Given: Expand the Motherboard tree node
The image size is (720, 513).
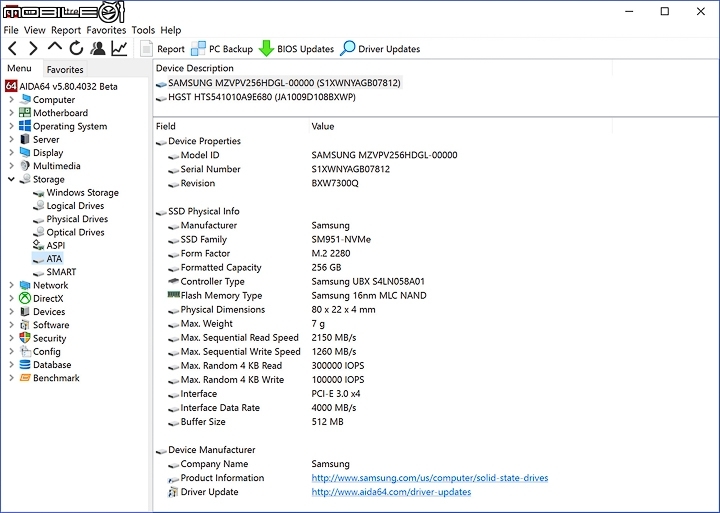Looking at the screenshot, I should point(11,113).
